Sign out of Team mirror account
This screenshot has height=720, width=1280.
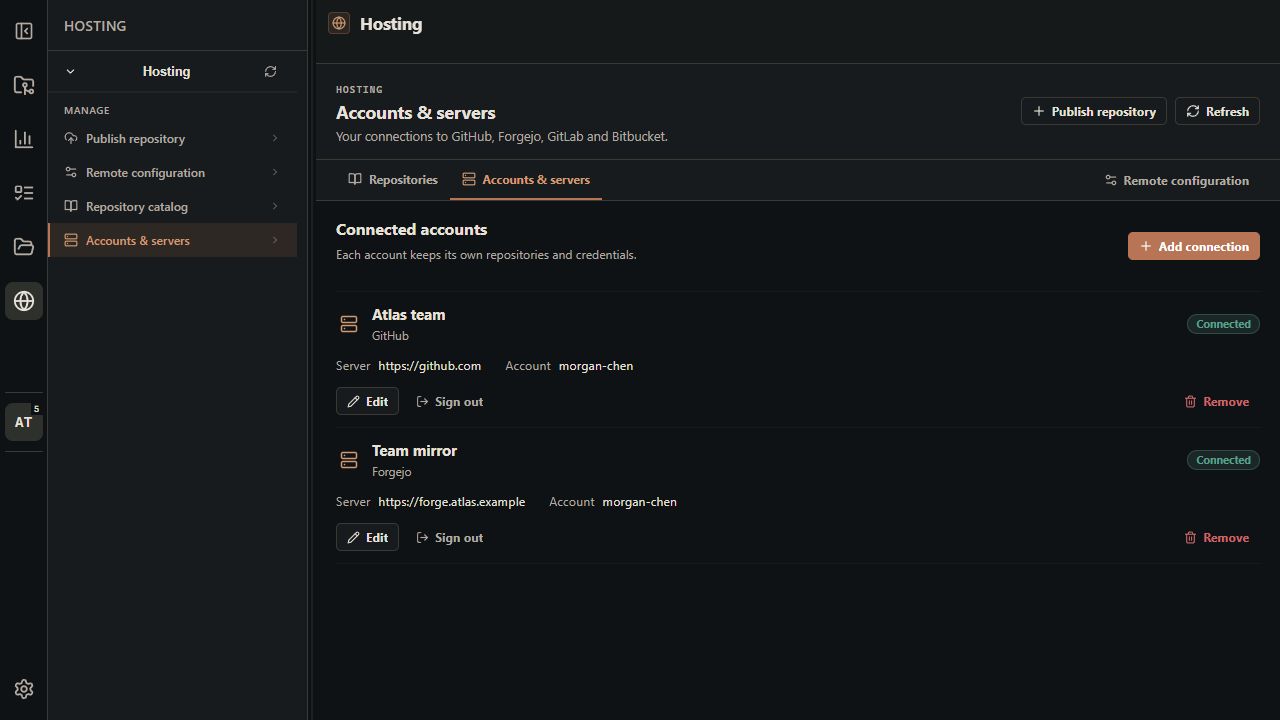tap(449, 537)
